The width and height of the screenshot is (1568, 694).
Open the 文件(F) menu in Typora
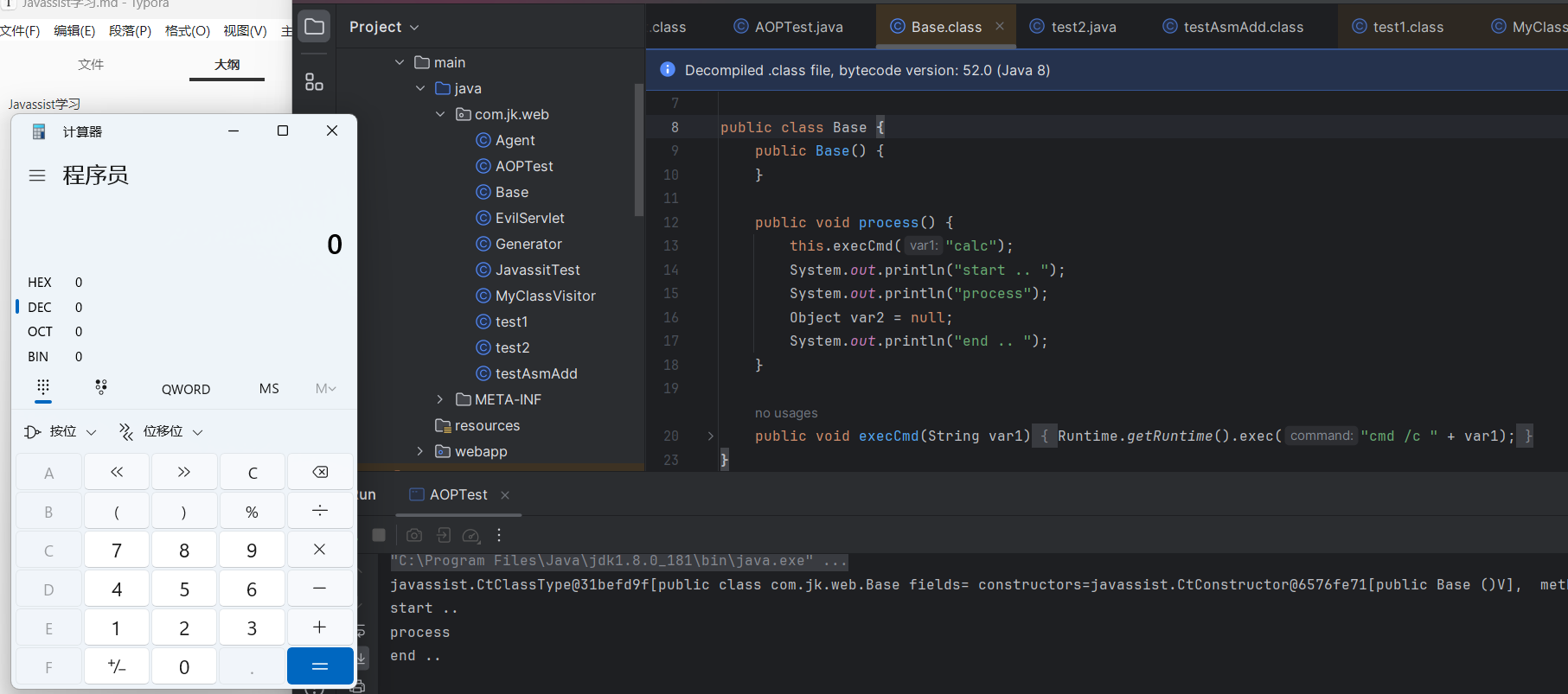tap(20, 31)
